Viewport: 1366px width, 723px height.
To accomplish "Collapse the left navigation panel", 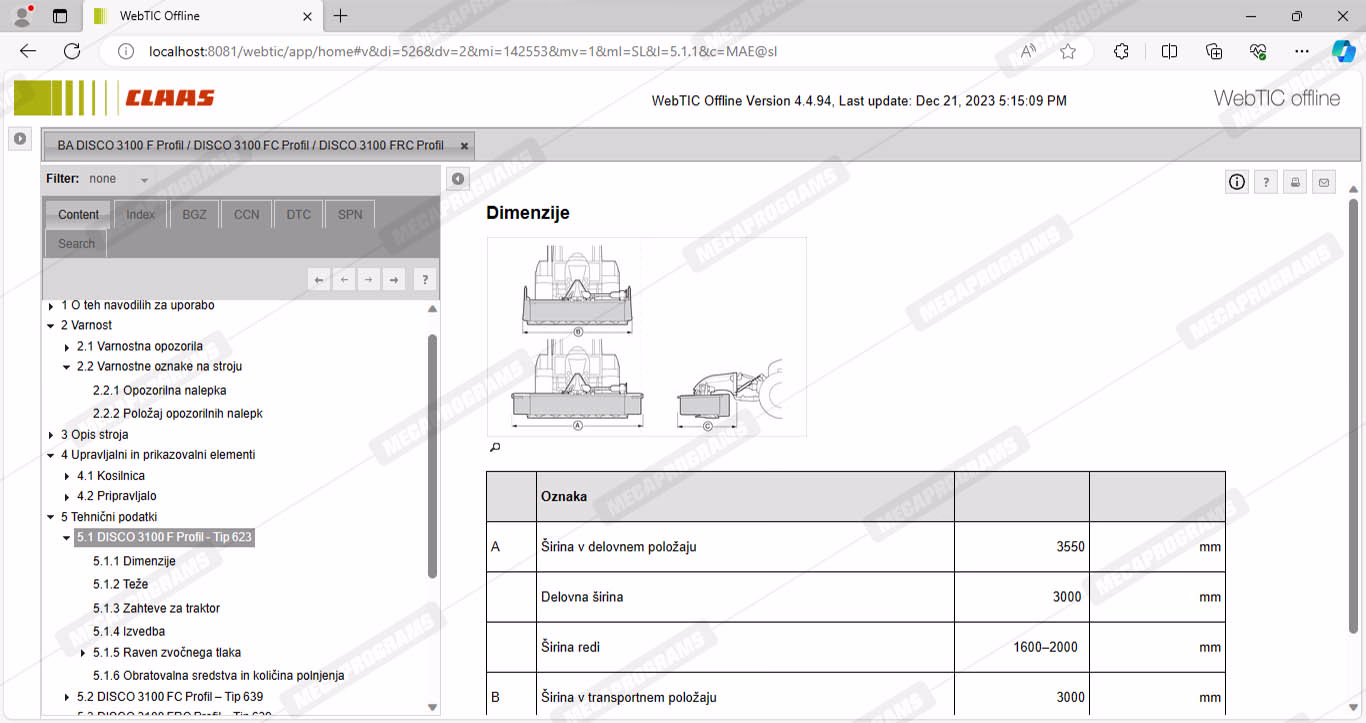I will 457,179.
